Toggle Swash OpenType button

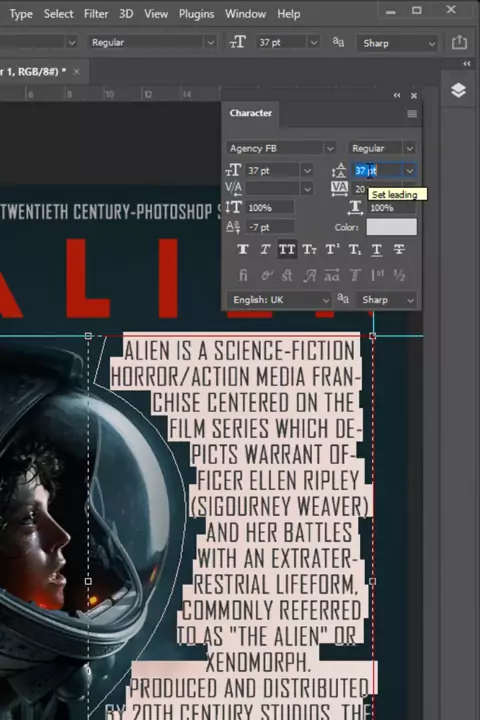[309, 275]
